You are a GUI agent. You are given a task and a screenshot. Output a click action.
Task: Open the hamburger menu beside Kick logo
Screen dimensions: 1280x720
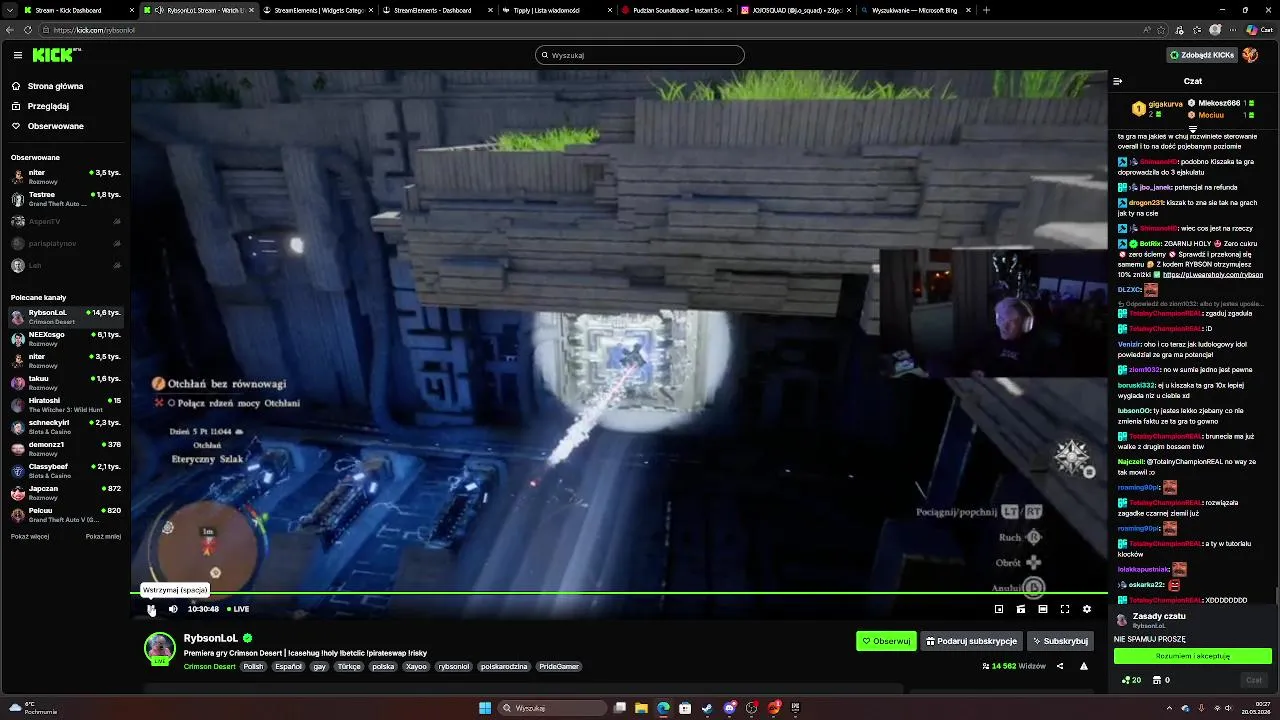(x=18, y=55)
